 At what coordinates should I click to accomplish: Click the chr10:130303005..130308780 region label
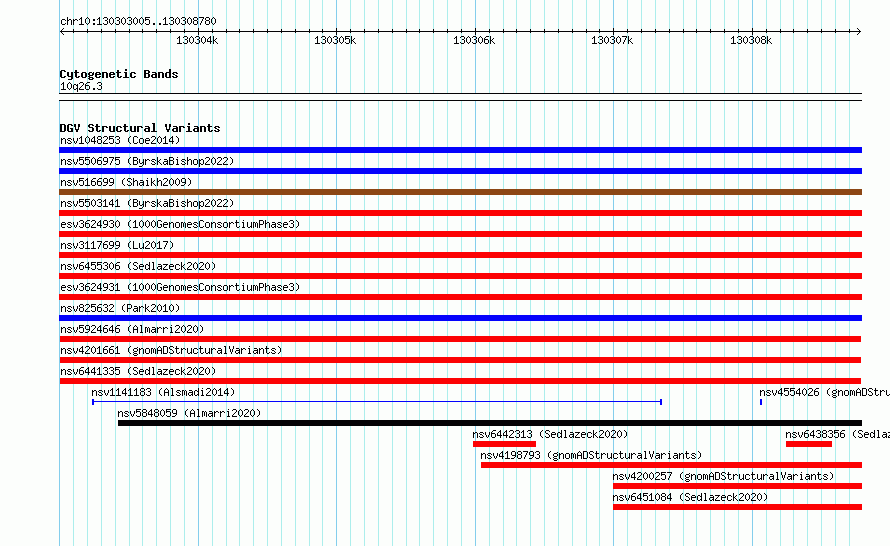138,22
